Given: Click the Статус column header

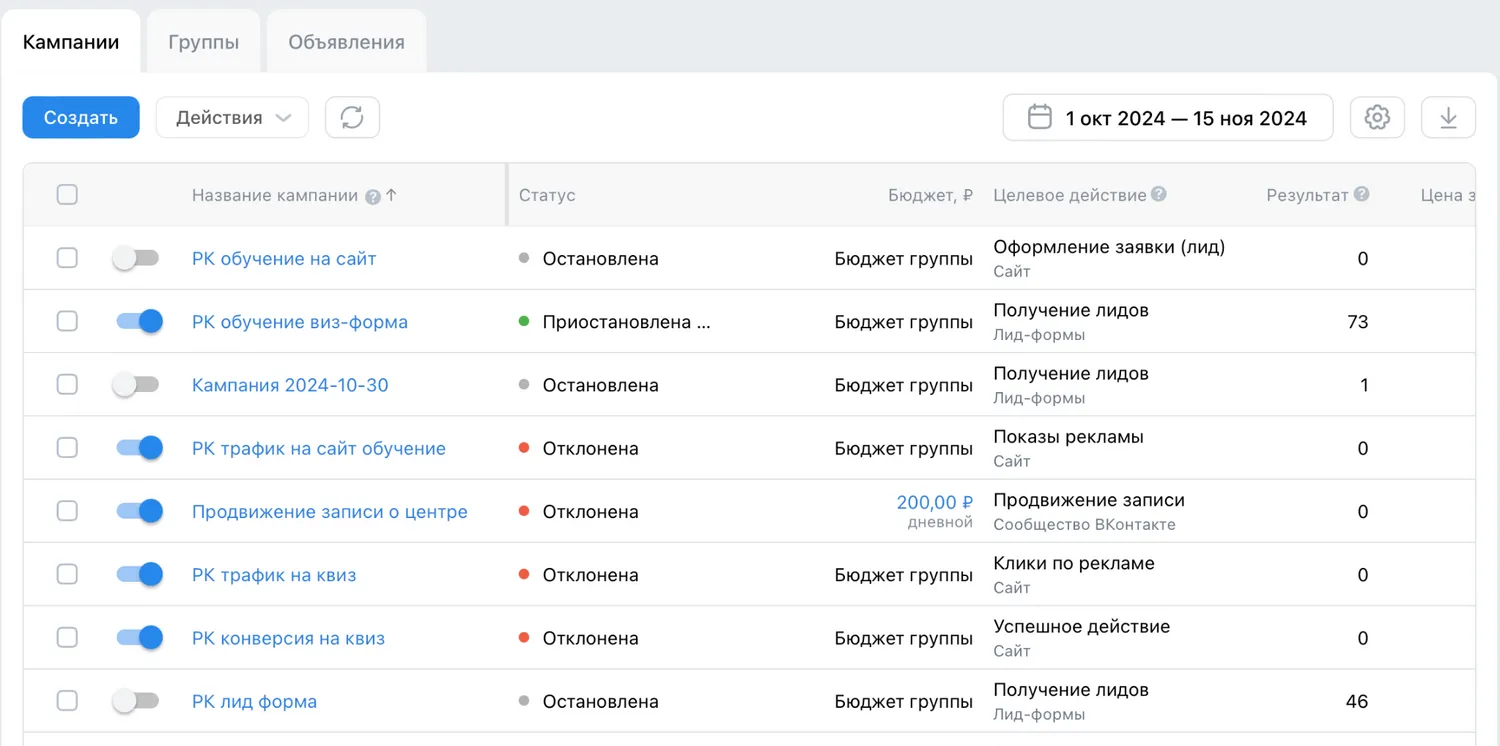Looking at the screenshot, I should click(547, 195).
